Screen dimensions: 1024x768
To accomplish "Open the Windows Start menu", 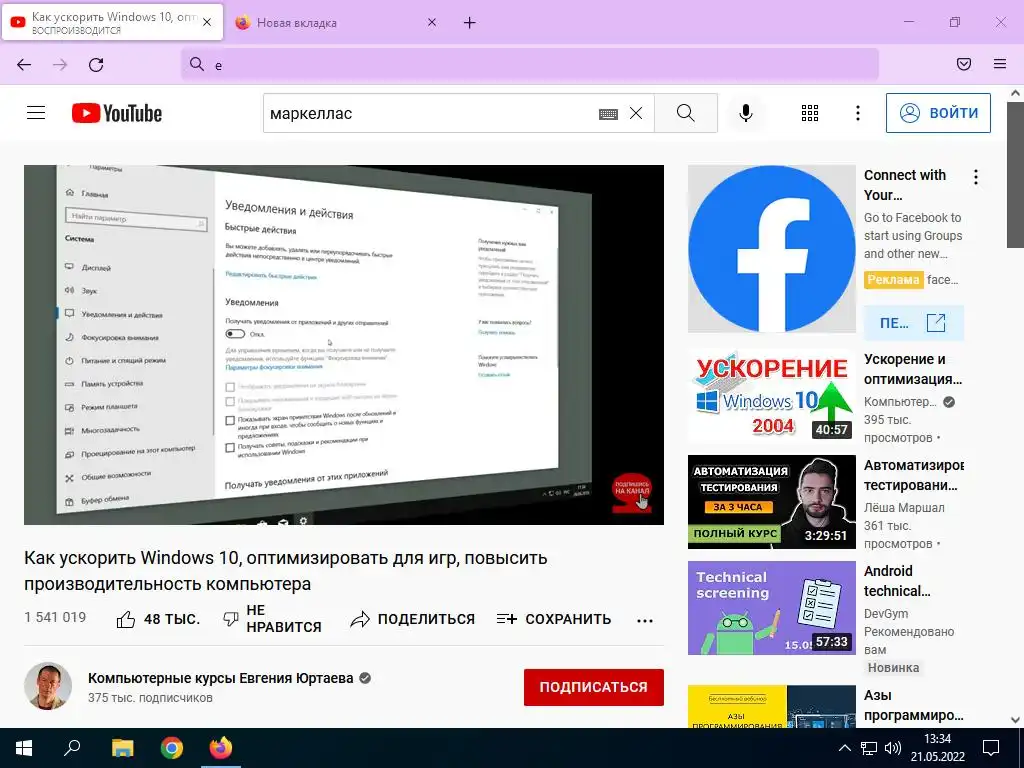I will (24, 748).
